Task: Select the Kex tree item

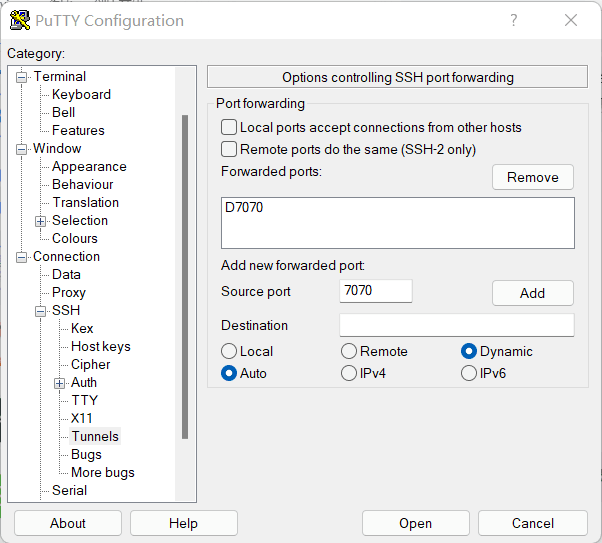Action: (82, 328)
